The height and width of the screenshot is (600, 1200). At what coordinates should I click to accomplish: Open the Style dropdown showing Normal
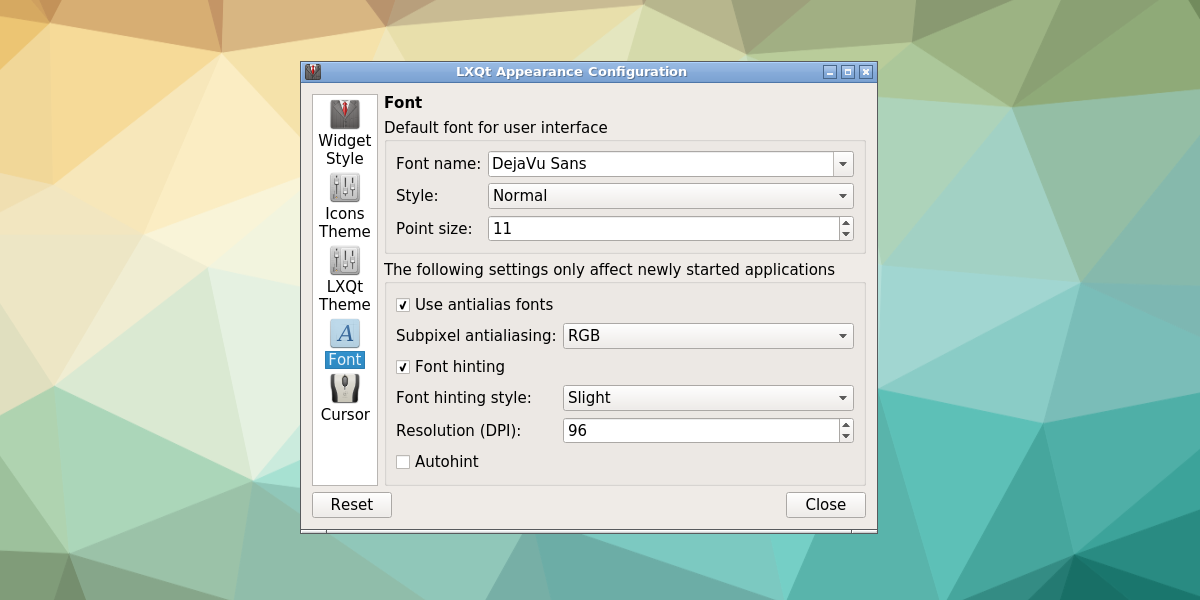point(671,196)
